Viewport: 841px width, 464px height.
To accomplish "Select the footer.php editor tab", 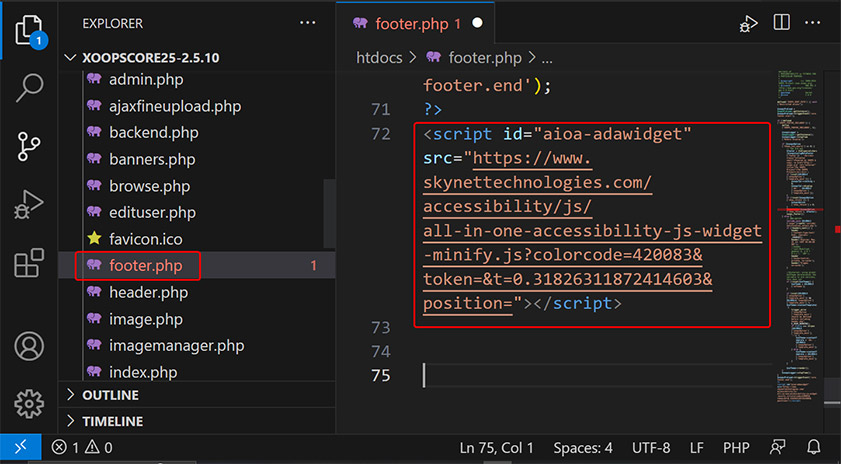I will pyautogui.click(x=416, y=23).
